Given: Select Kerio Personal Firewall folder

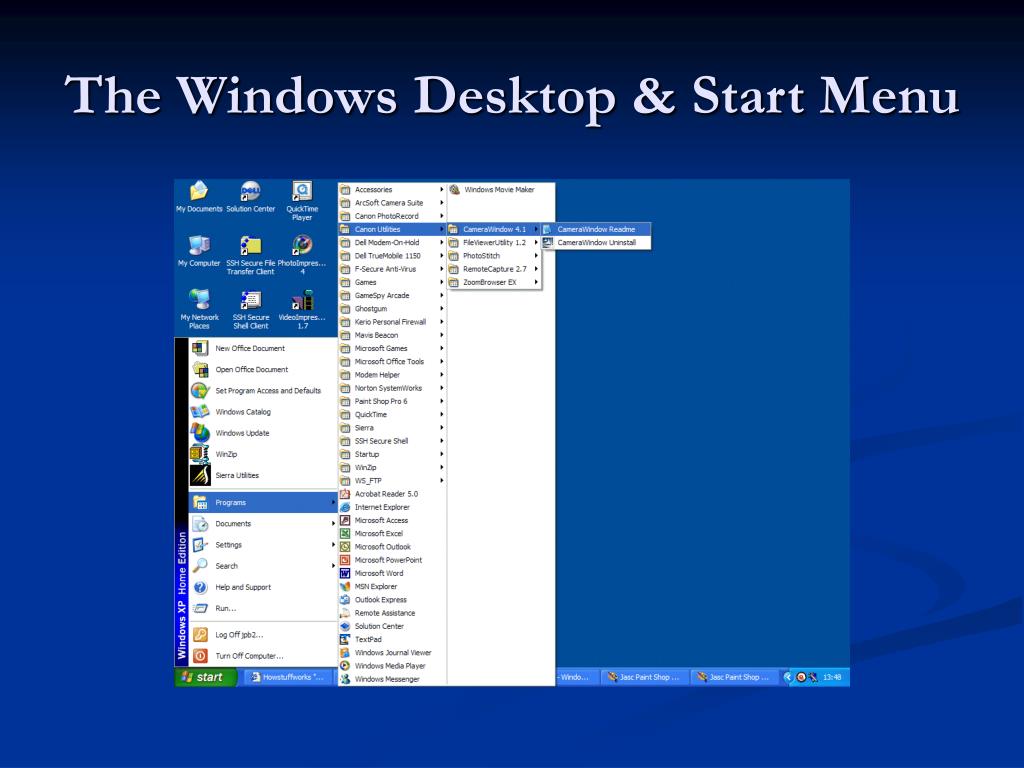Looking at the screenshot, I should pyautogui.click(x=392, y=322).
